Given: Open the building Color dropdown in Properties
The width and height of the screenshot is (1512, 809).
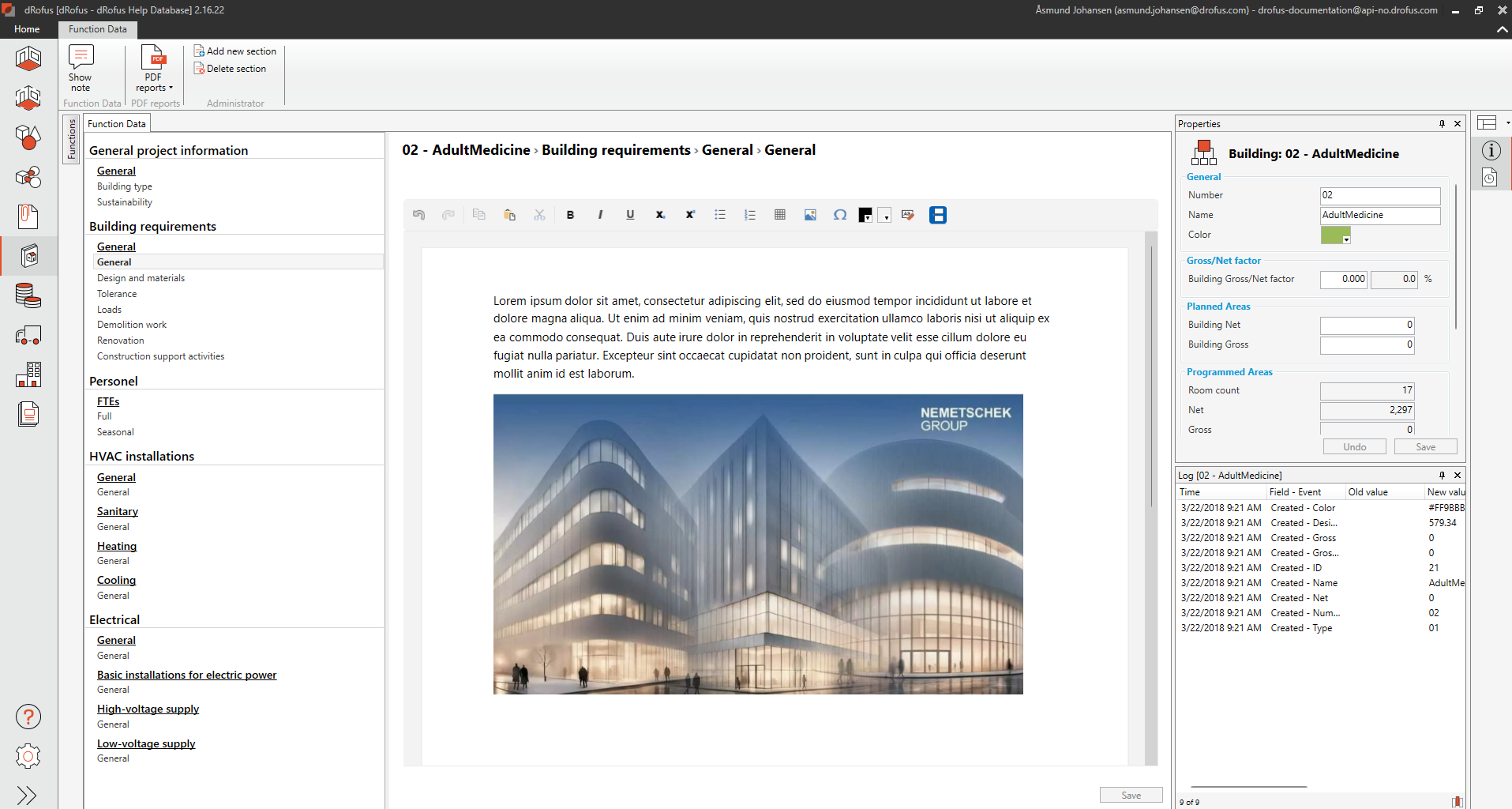Looking at the screenshot, I should (x=1346, y=239).
